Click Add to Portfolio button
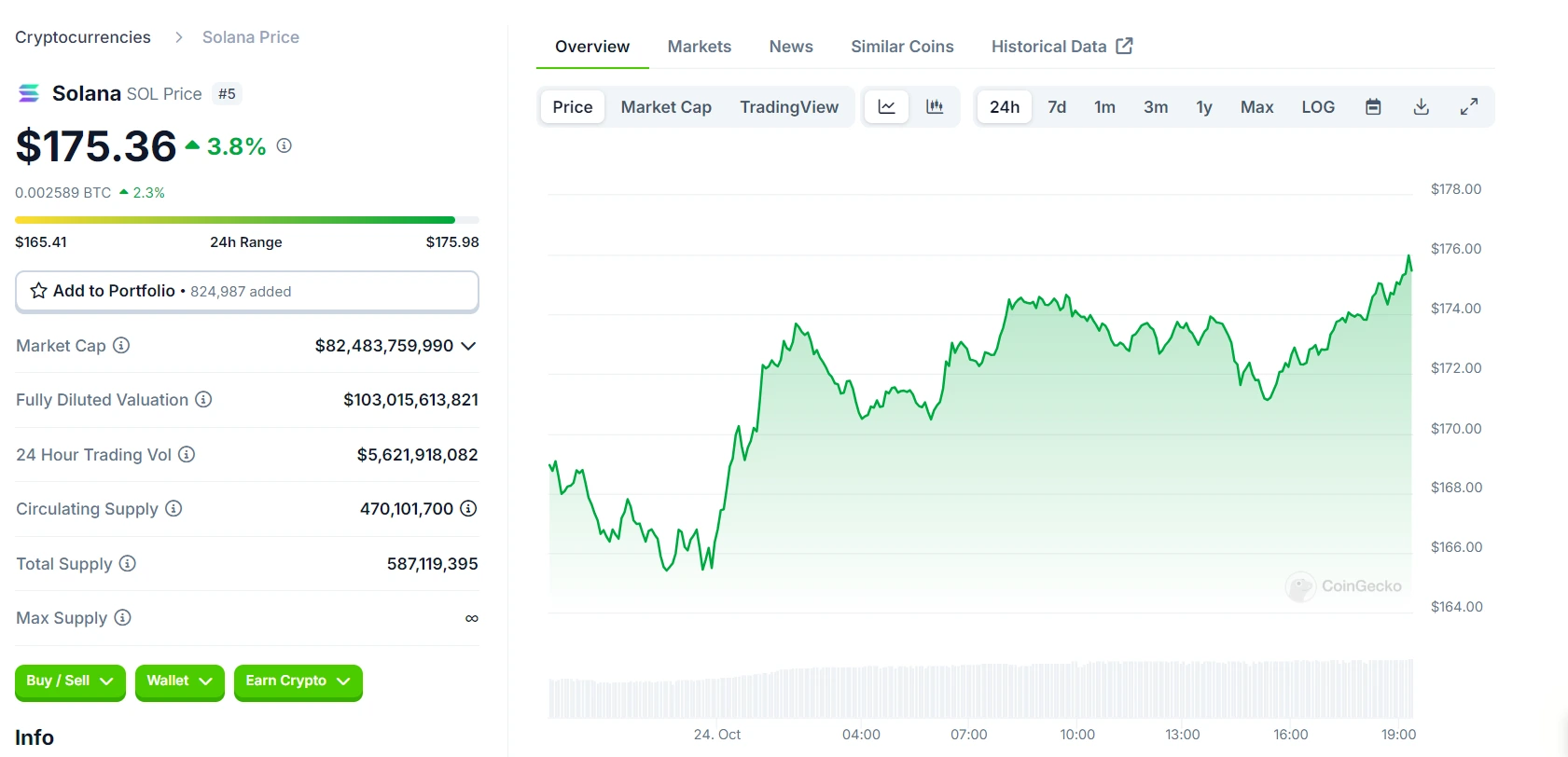This screenshot has width=1568, height=757. (247, 291)
